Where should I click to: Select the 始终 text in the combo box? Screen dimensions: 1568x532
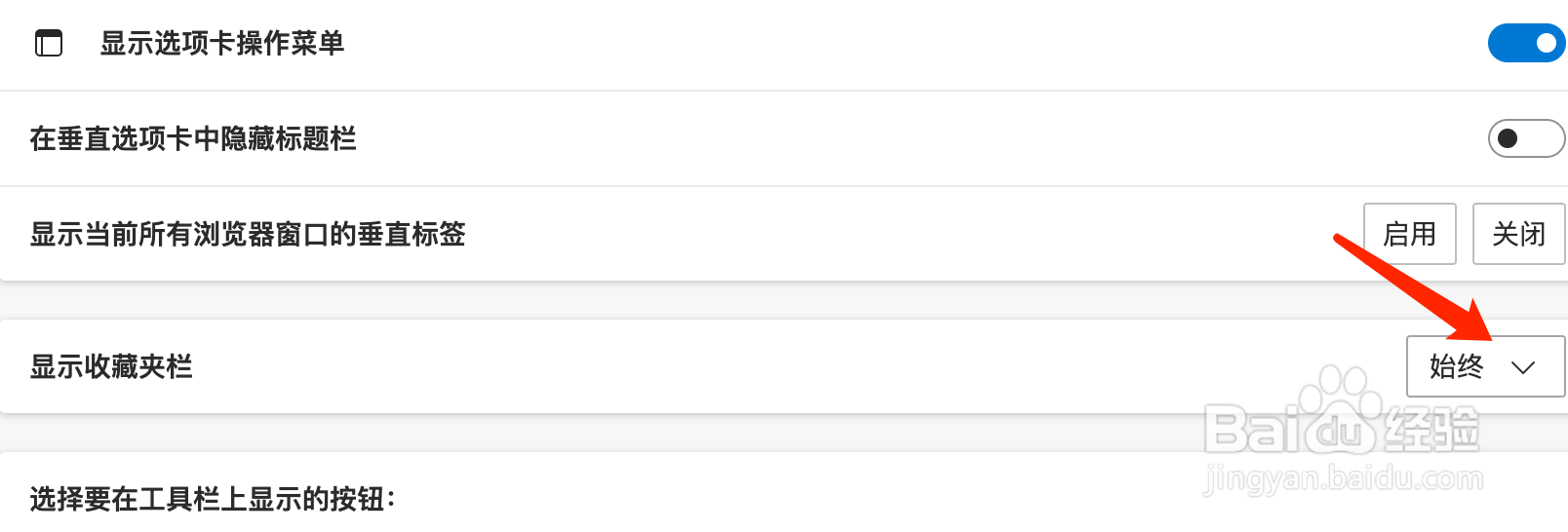point(1456,366)
